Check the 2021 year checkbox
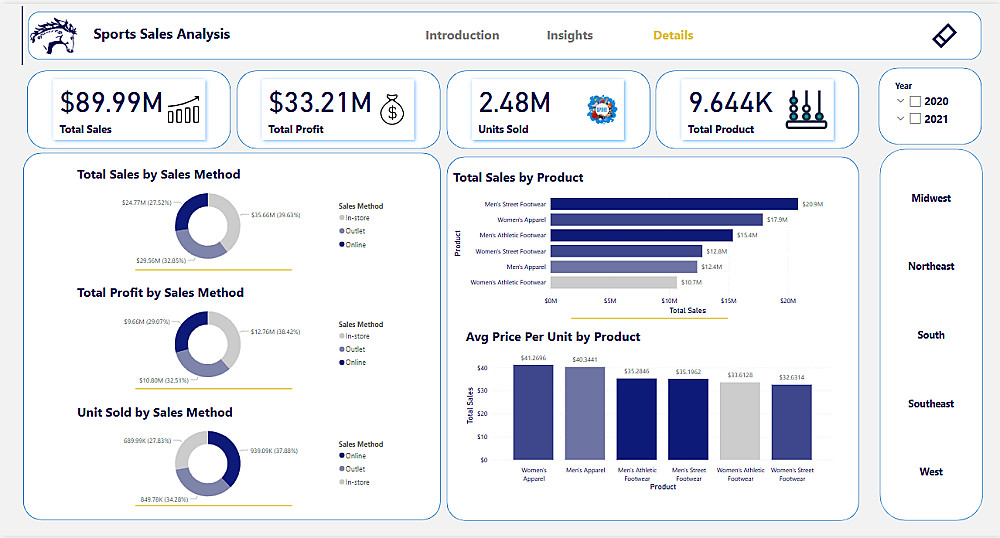 915,119
